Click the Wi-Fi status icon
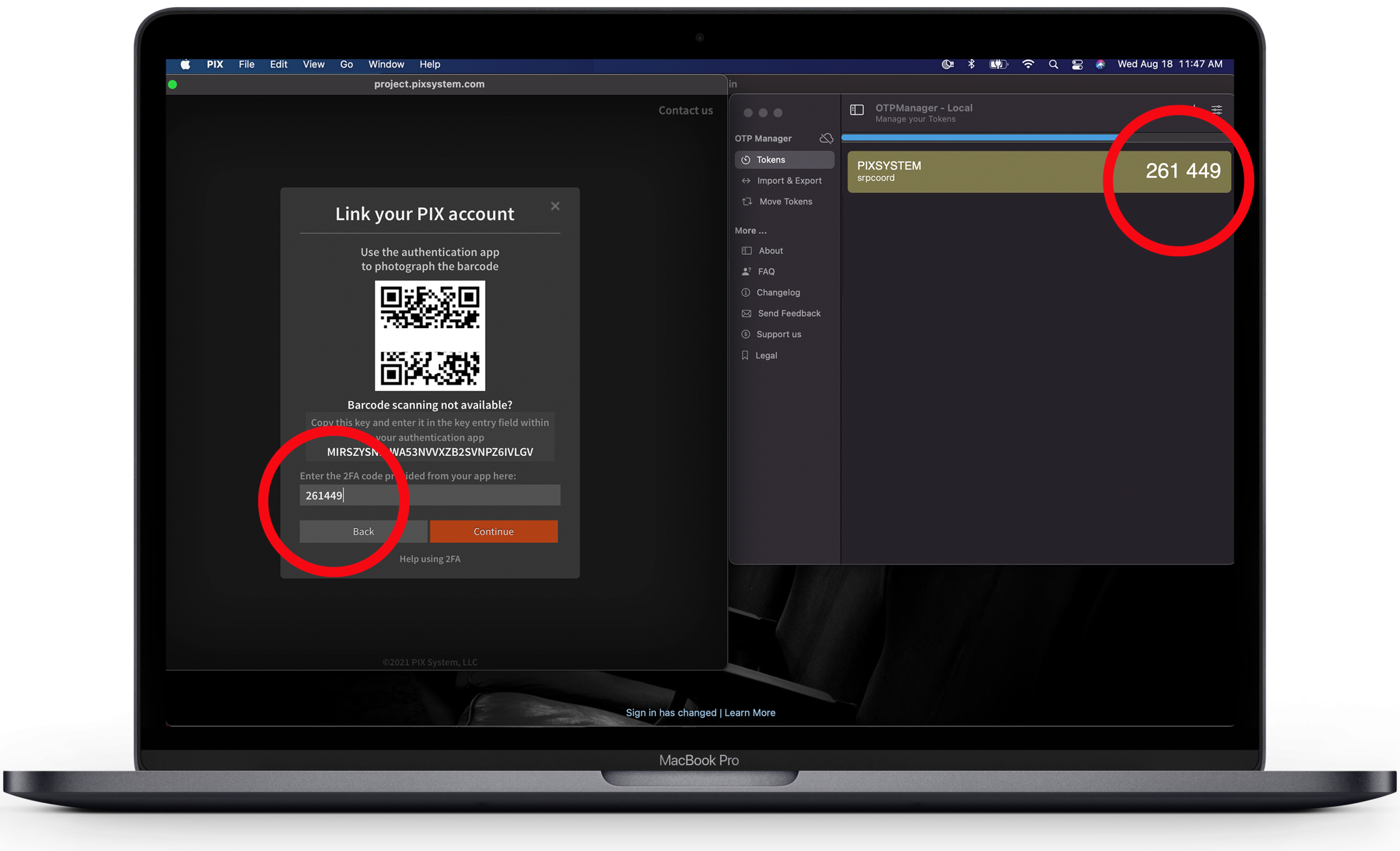The image size is (1400, 851). [1028, 64]
